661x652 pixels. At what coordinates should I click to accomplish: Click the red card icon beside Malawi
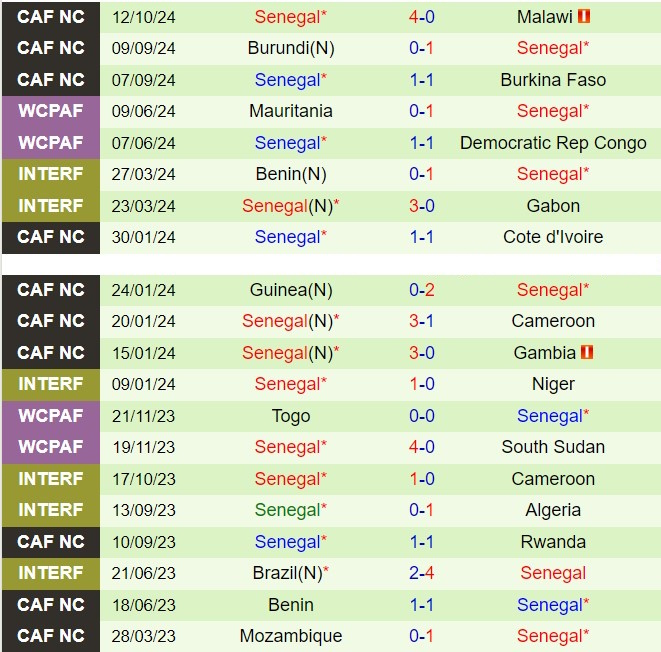[x=585, y=17]
